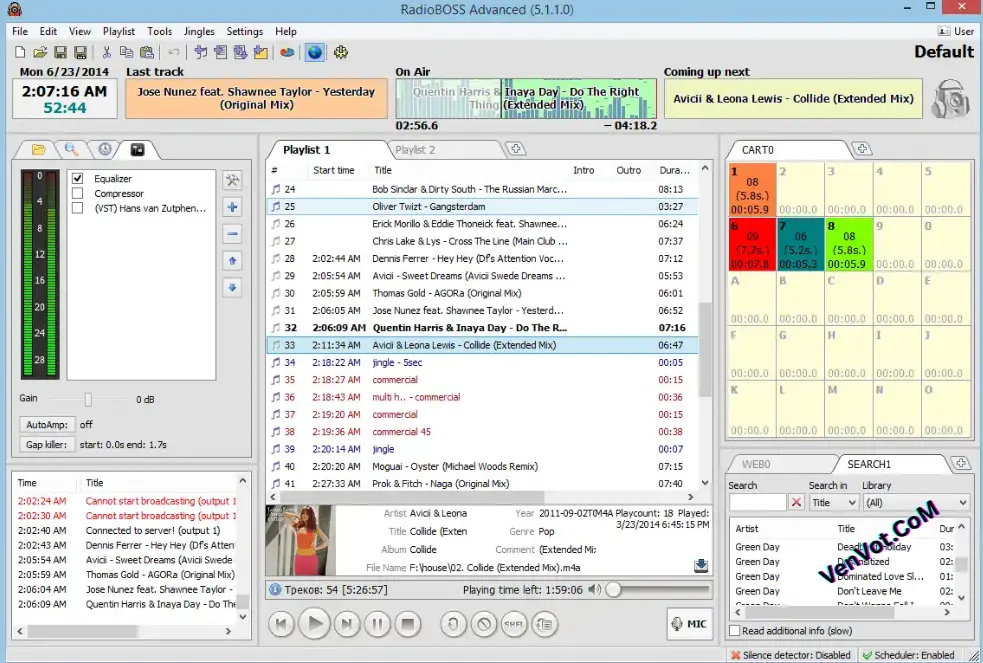
Task: Click the Gain slider handle
Action: pyautogui.click(x=88, y=399)
